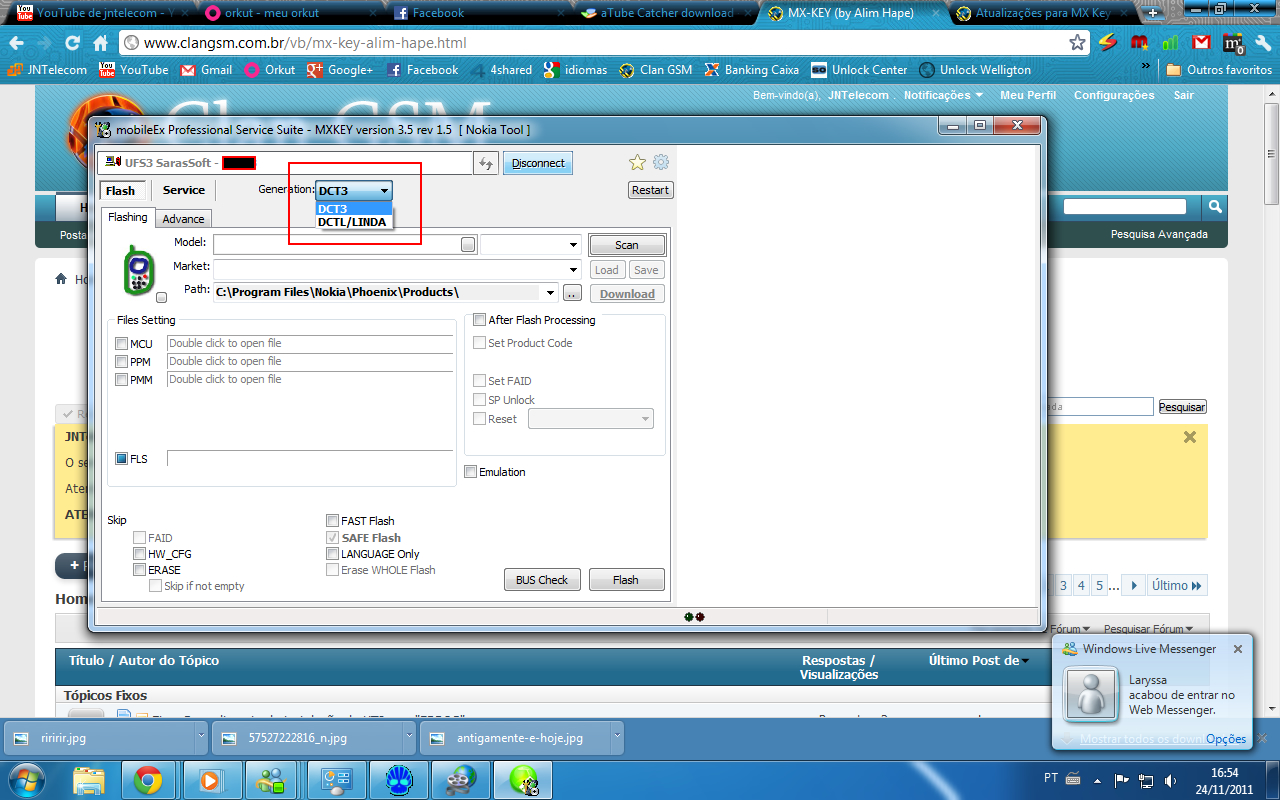
Task: Click the browse path '..' button
Action: 572,293
